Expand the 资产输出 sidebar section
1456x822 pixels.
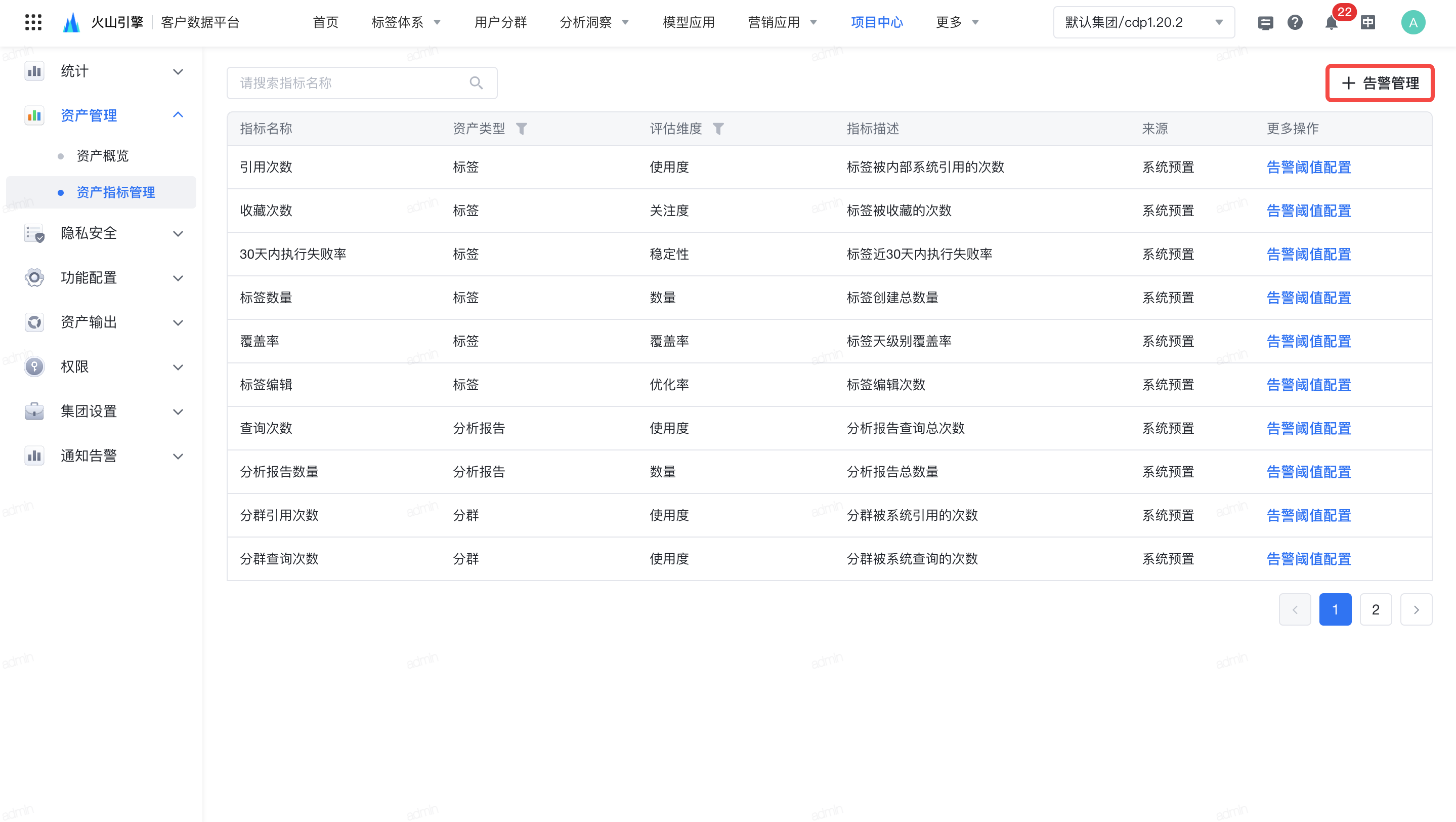click(x=178, y=323)
